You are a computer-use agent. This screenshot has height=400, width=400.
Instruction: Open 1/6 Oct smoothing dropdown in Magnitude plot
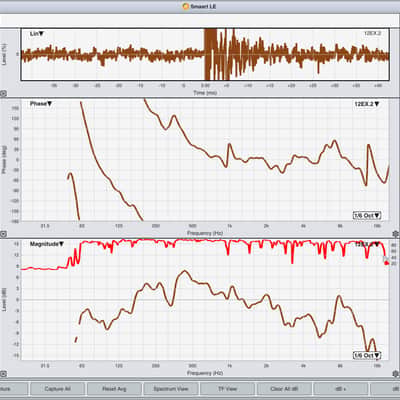(x=367, y=355)
